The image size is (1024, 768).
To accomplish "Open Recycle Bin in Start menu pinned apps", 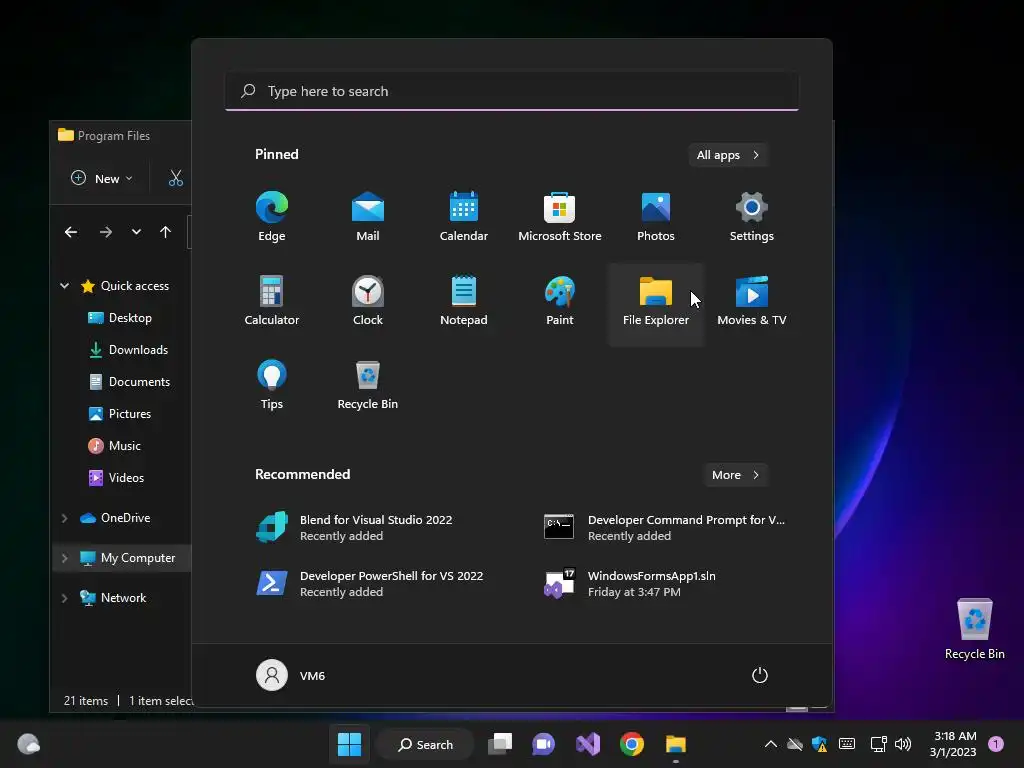I will point(368,385).
